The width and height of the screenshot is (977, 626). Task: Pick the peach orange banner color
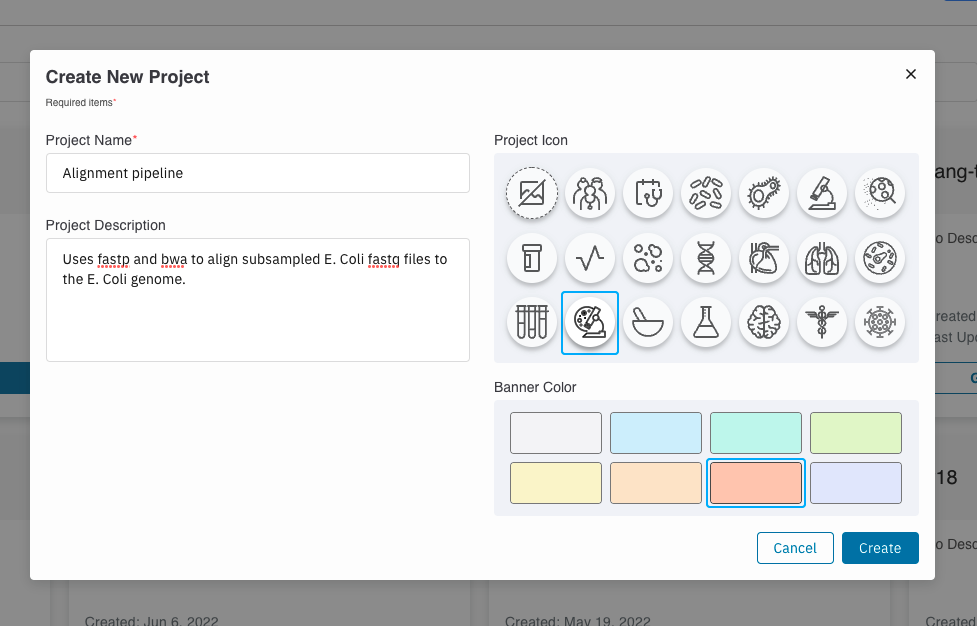tap(655, 483)
